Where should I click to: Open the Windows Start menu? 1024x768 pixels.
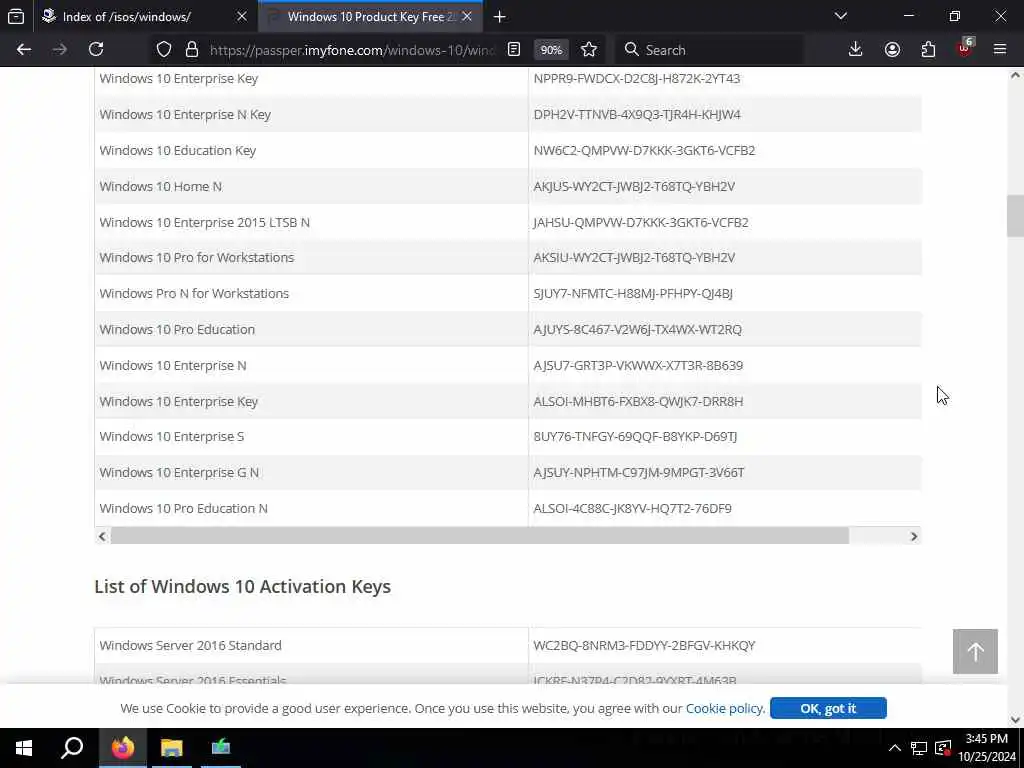pos(24,748)
